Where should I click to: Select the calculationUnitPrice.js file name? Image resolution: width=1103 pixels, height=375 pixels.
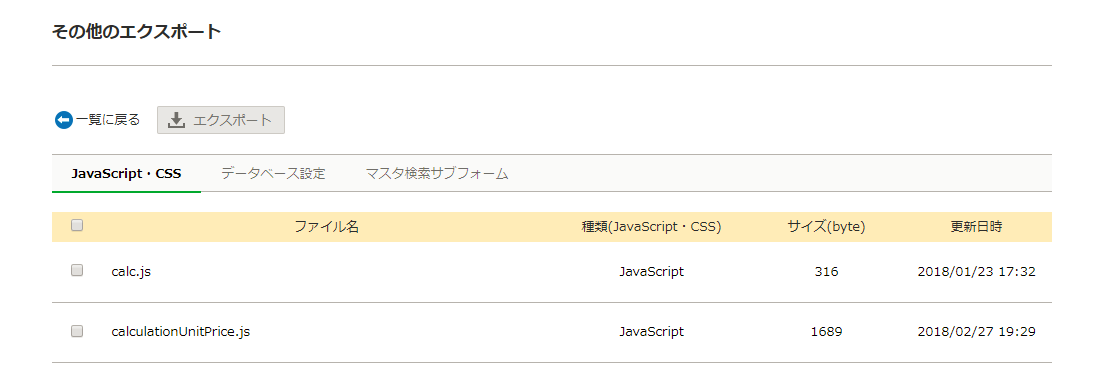(x=181, y=331)
